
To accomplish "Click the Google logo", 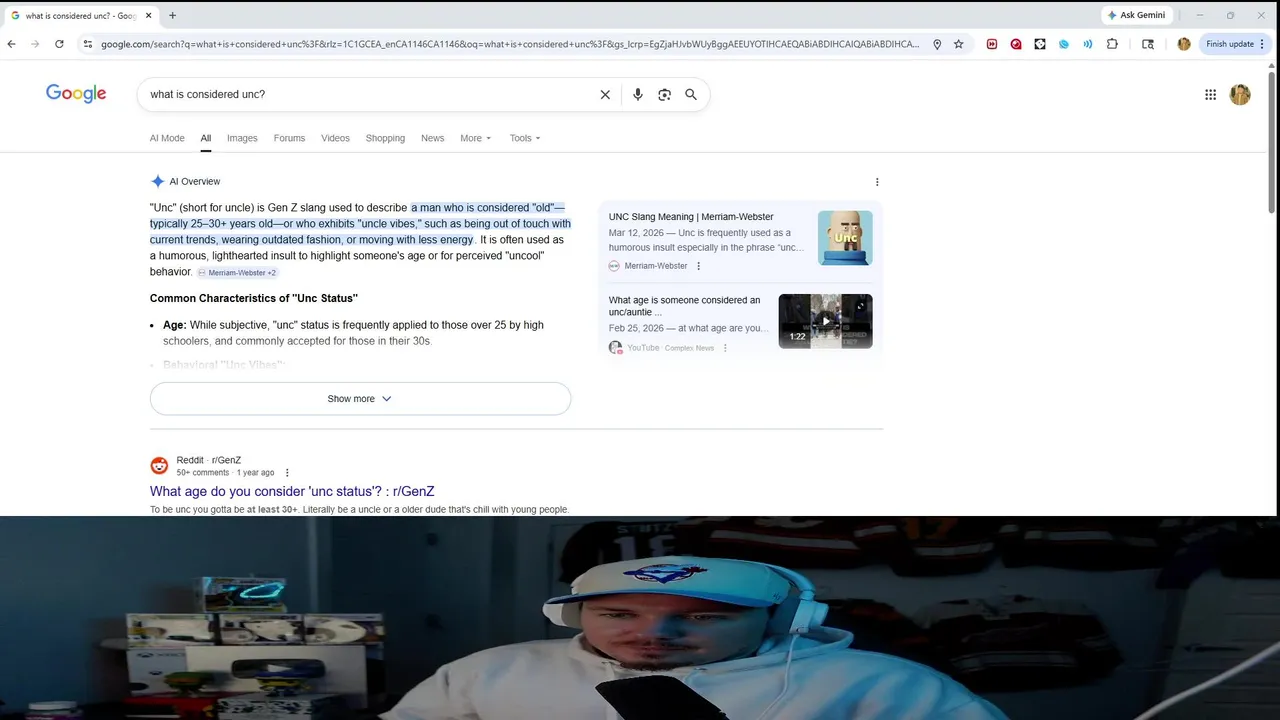I will point(76,94).
